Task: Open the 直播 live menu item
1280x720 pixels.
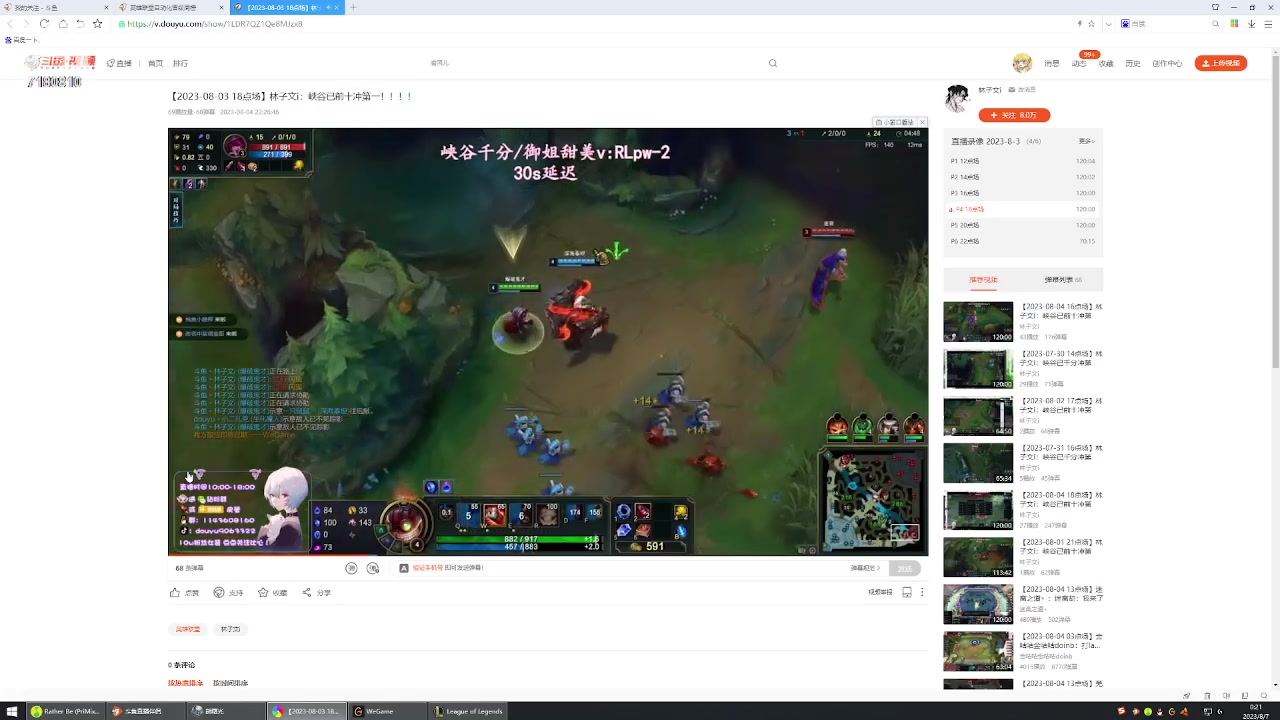Action: (x=119, y=63)
